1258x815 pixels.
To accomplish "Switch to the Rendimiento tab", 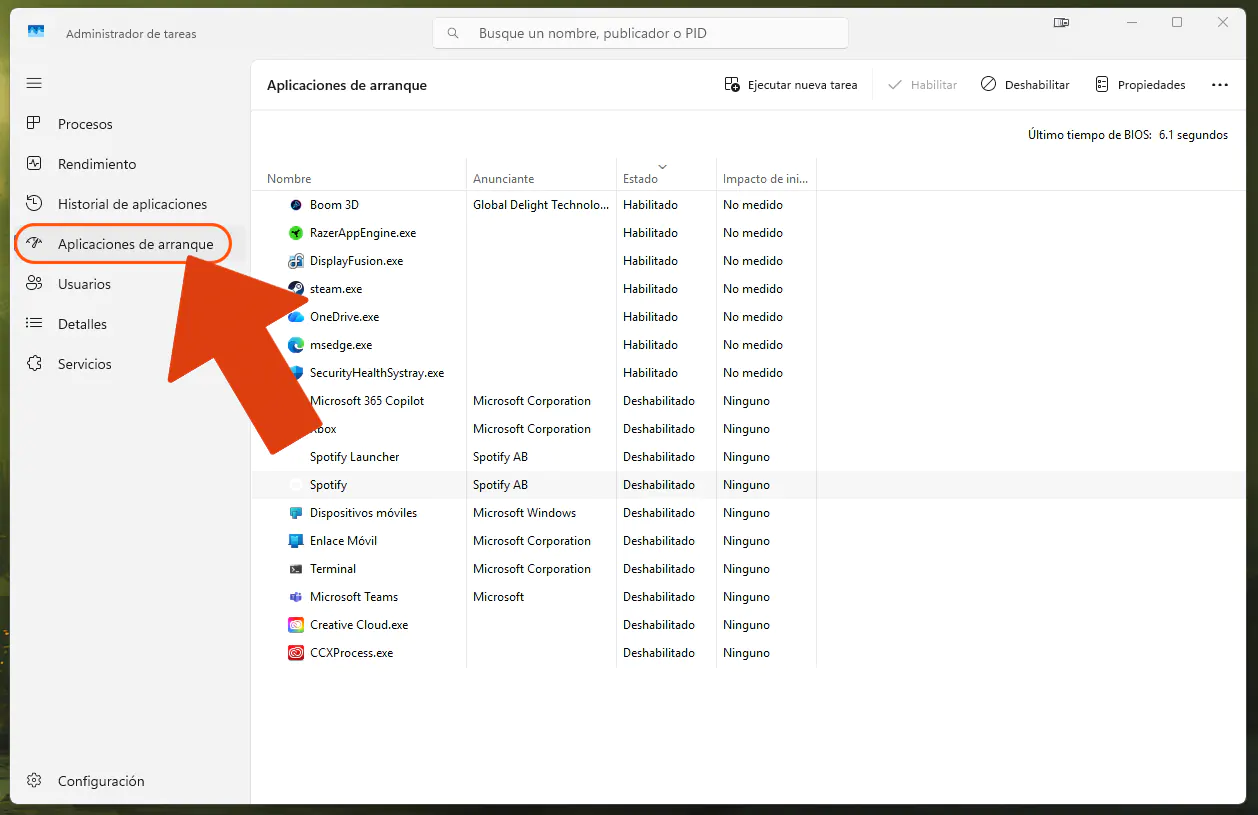I will pyautogui.click(x=97, y=164).
